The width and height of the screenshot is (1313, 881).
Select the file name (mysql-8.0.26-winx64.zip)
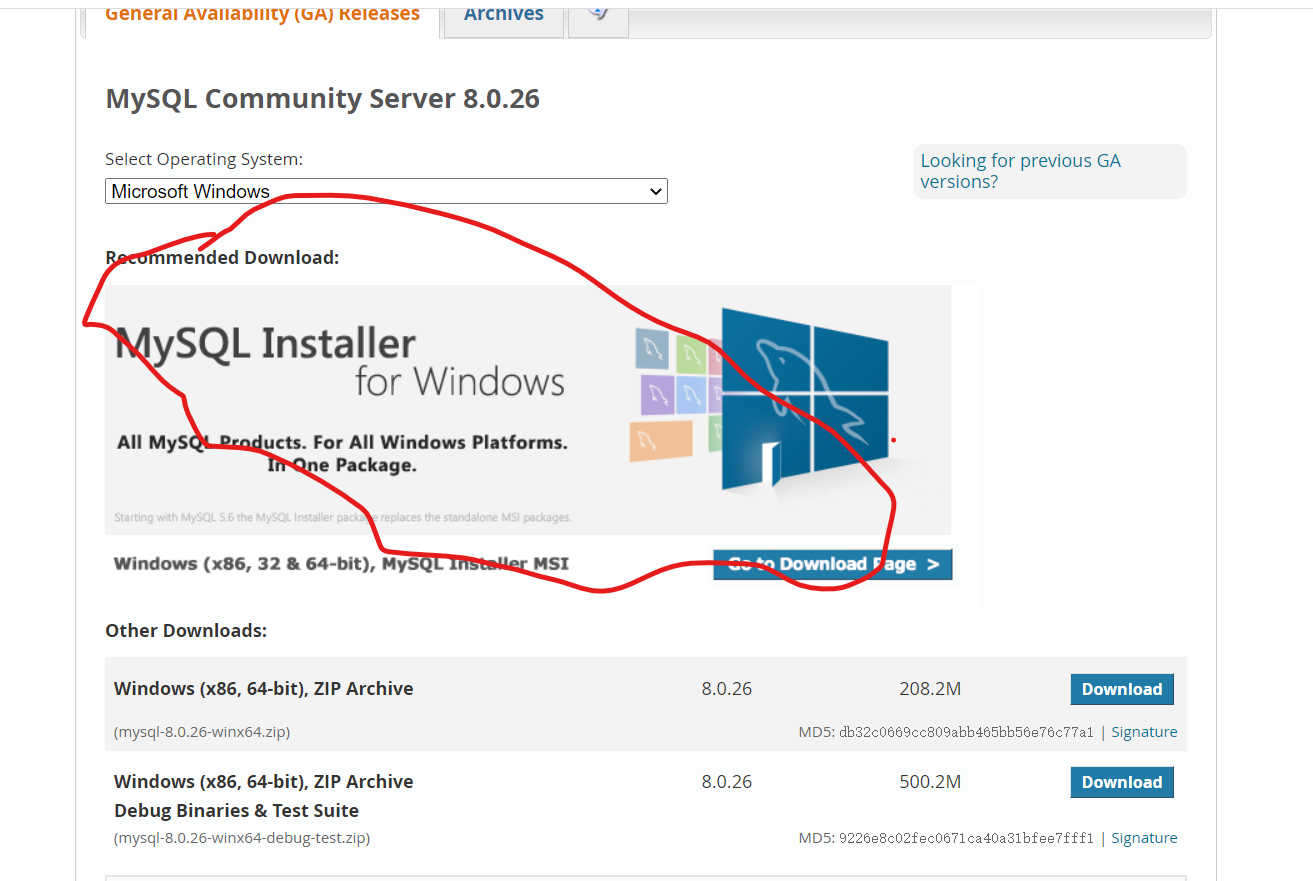coord(202,732)
